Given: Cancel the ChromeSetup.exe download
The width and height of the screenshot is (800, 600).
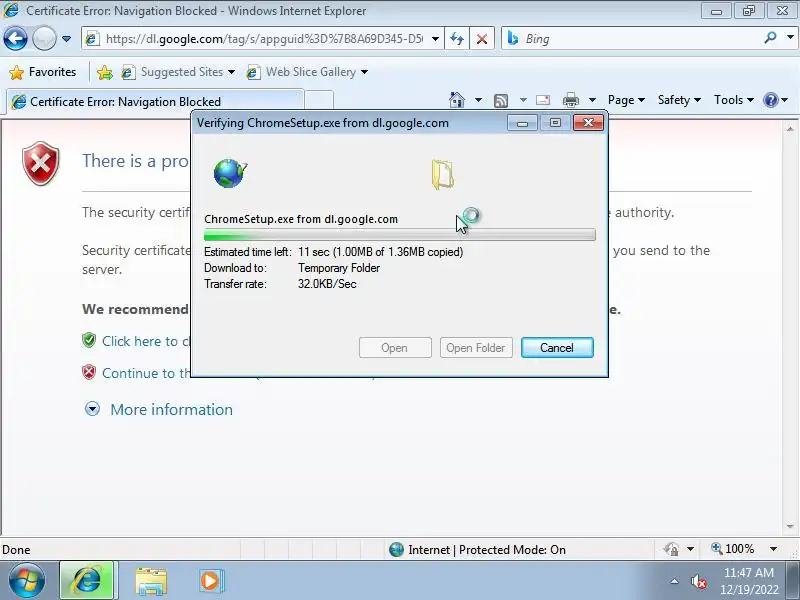Looking at the screenshot, I should click(557, 347).
